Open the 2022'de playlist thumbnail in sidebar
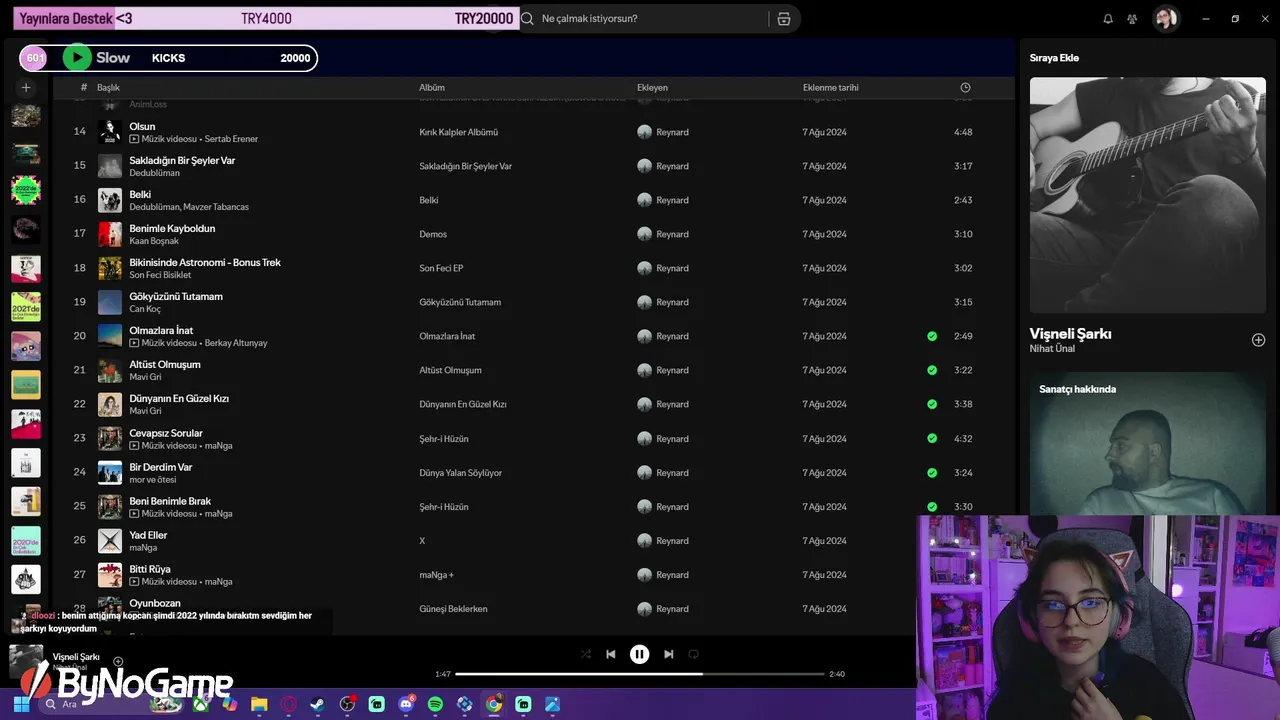 (x=26, y=190)
